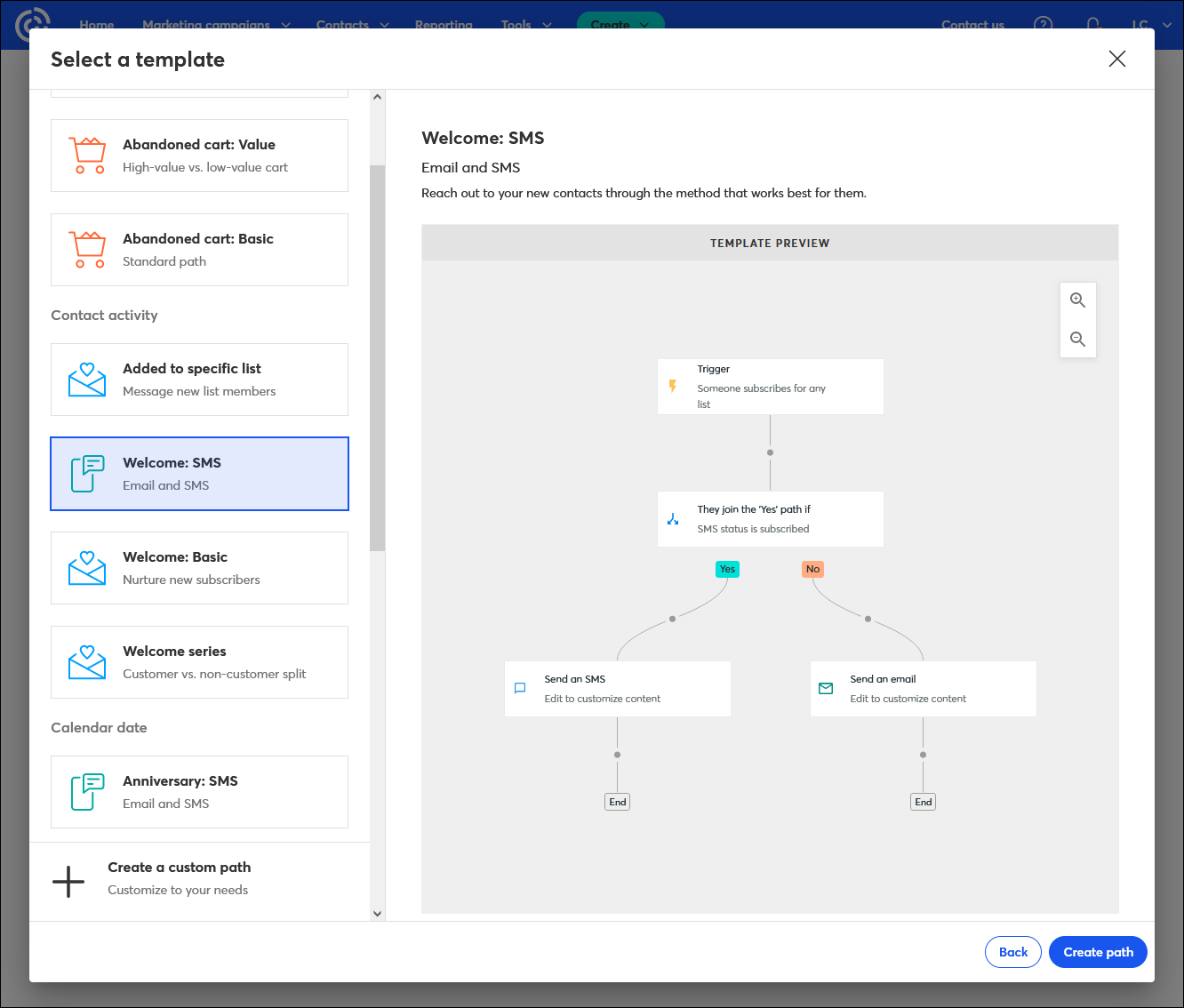Screen dimensions: 1184x1008
Task: Select the Abandoned cart: Value cart icon
Action: [87, 153]
